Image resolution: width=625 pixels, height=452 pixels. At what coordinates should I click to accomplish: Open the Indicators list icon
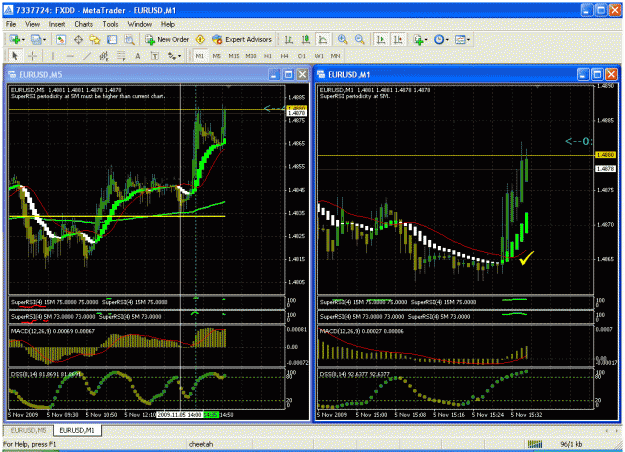coord(418,39)
